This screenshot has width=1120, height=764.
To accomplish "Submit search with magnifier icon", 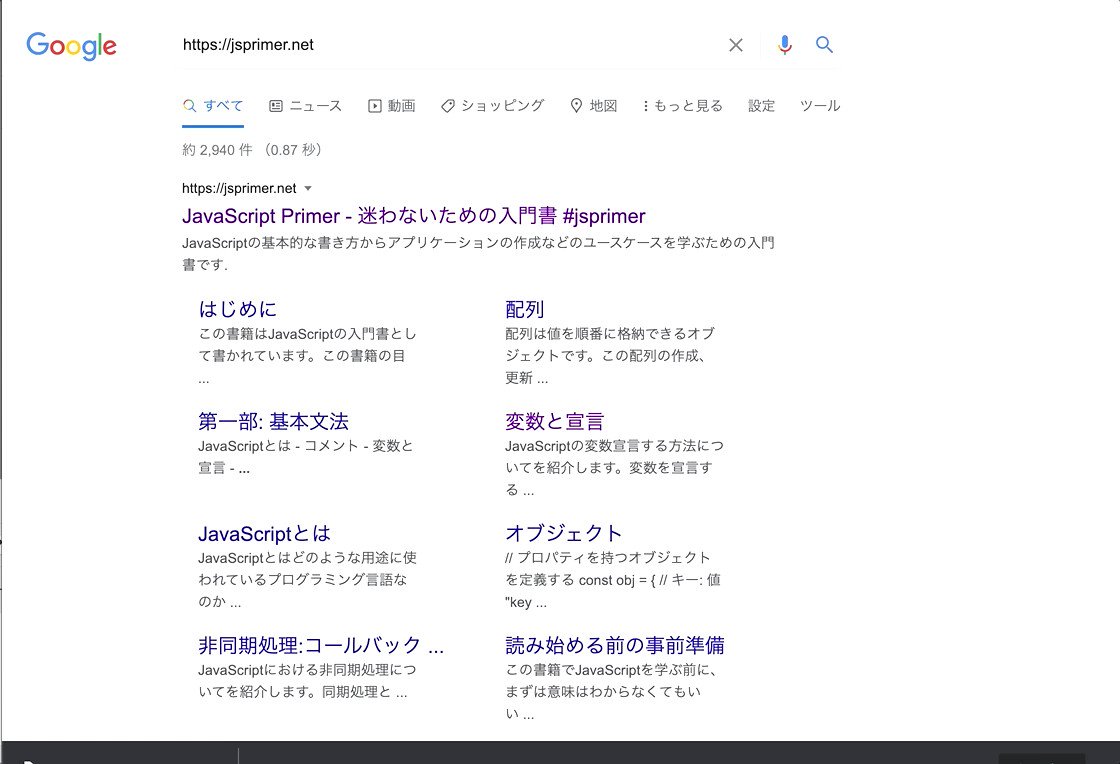I will tap(824, 45).
